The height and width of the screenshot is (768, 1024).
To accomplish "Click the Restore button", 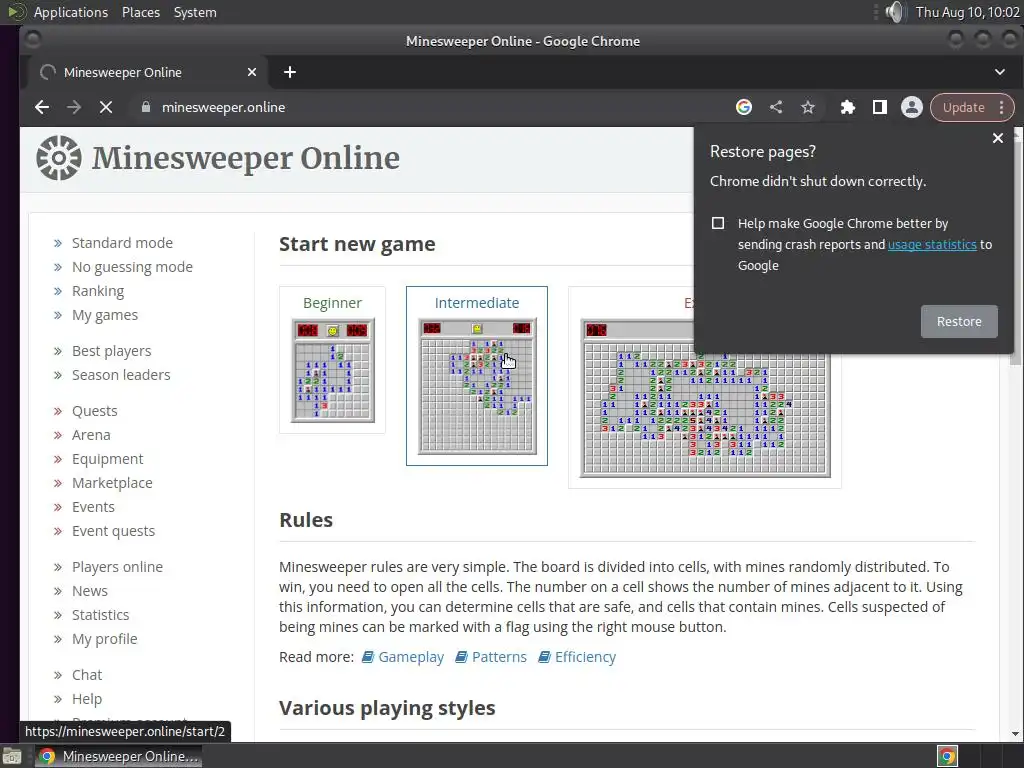I will click(x=959, y=321).
